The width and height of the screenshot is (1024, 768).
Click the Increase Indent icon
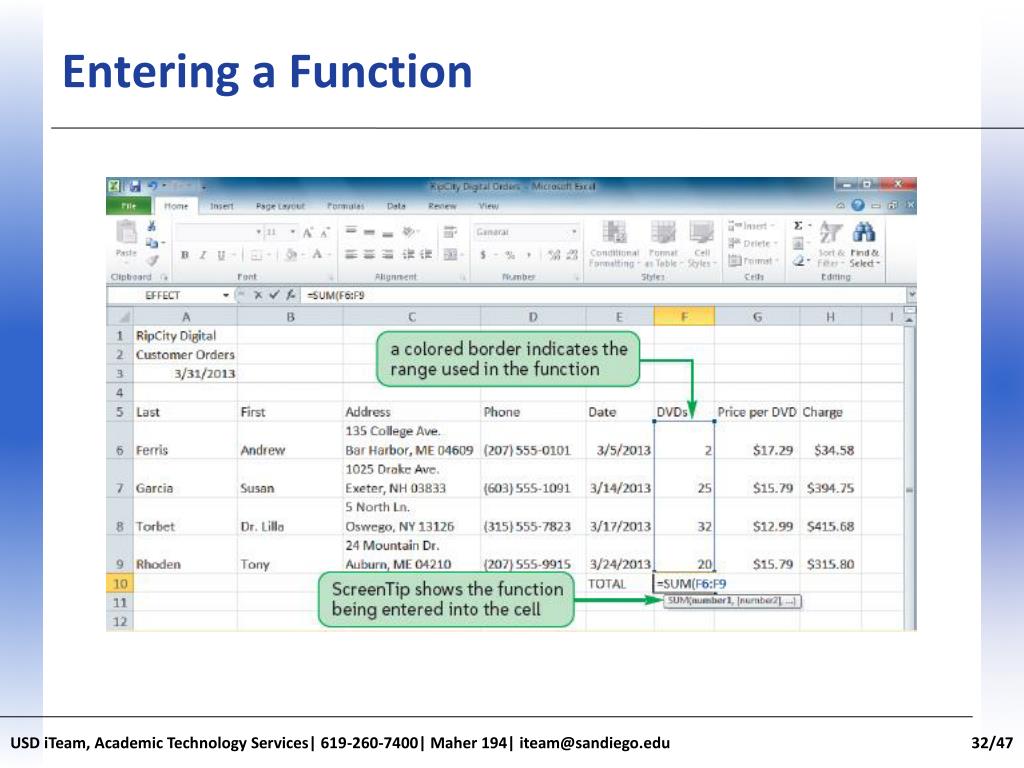(x=426, y=255)
